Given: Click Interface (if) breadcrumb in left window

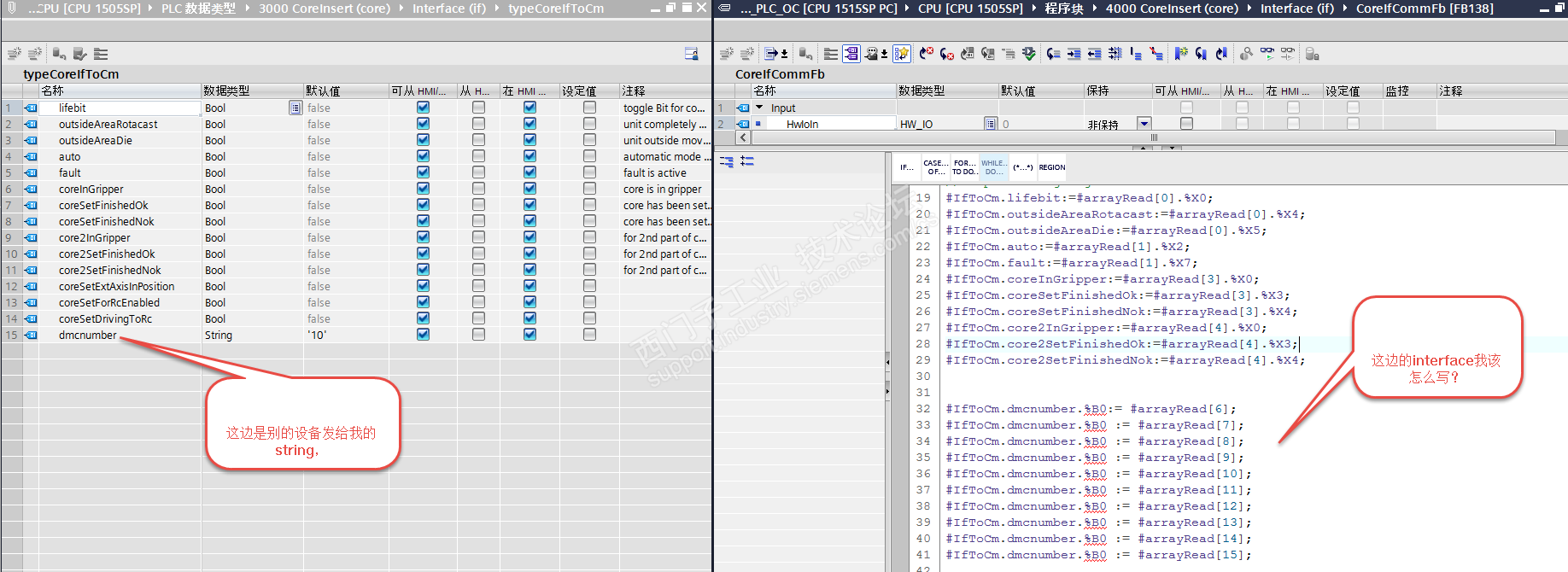Looking at the screenshot, I should (449, 8).
